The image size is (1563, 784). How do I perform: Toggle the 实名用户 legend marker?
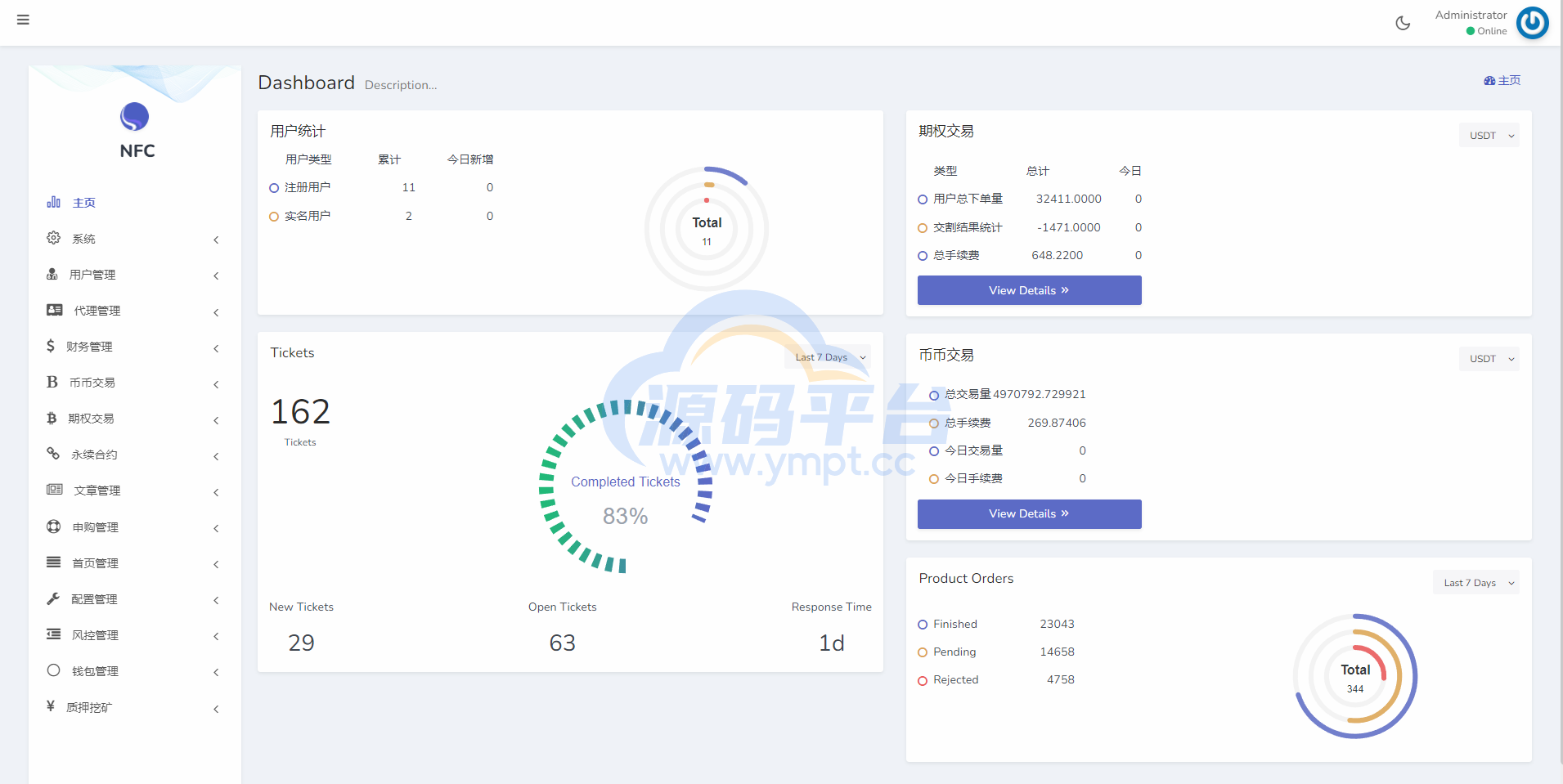pos(274,217)
